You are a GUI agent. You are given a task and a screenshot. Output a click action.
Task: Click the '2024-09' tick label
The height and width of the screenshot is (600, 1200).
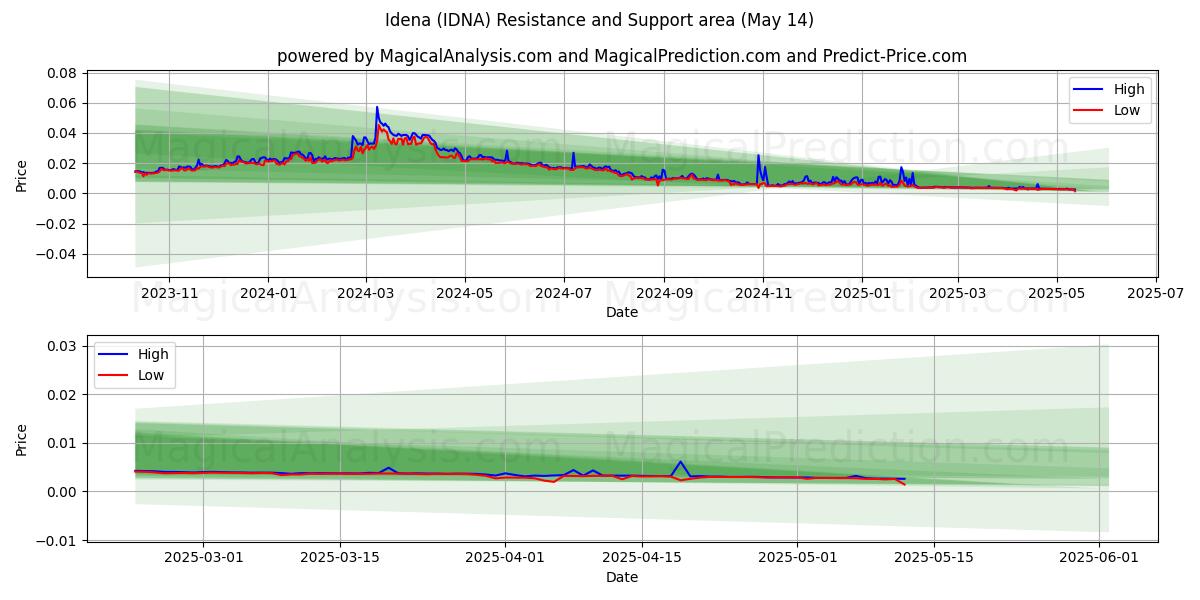[664, 293]
